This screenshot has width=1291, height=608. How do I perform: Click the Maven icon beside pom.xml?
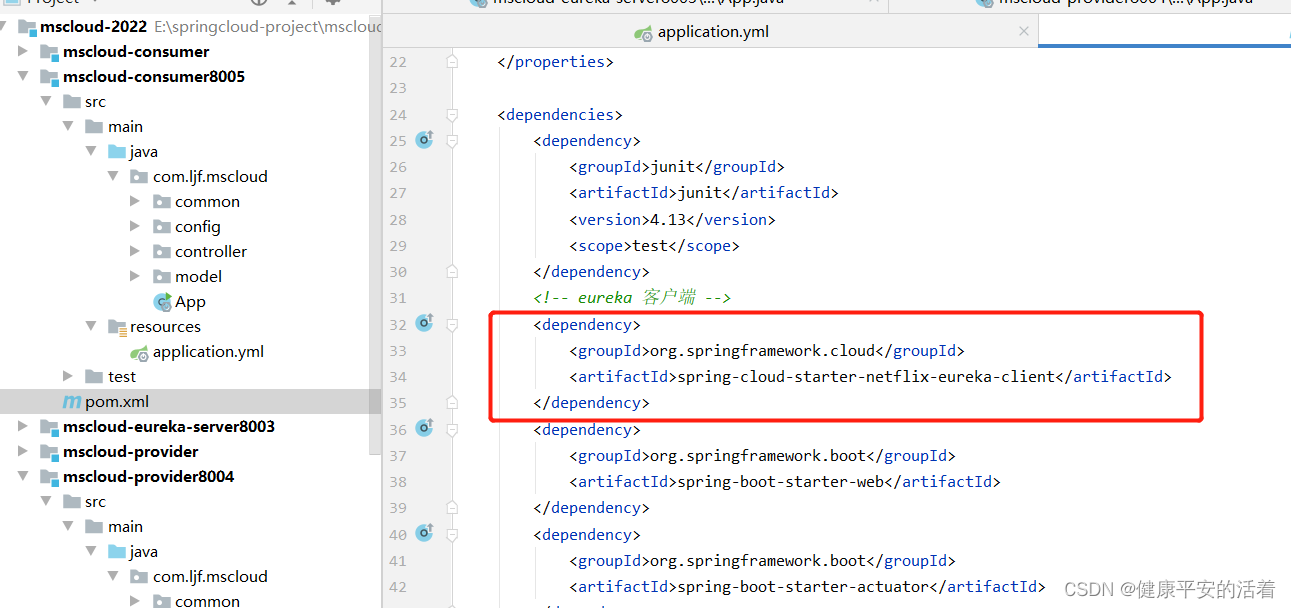click(x=71, y=401)
